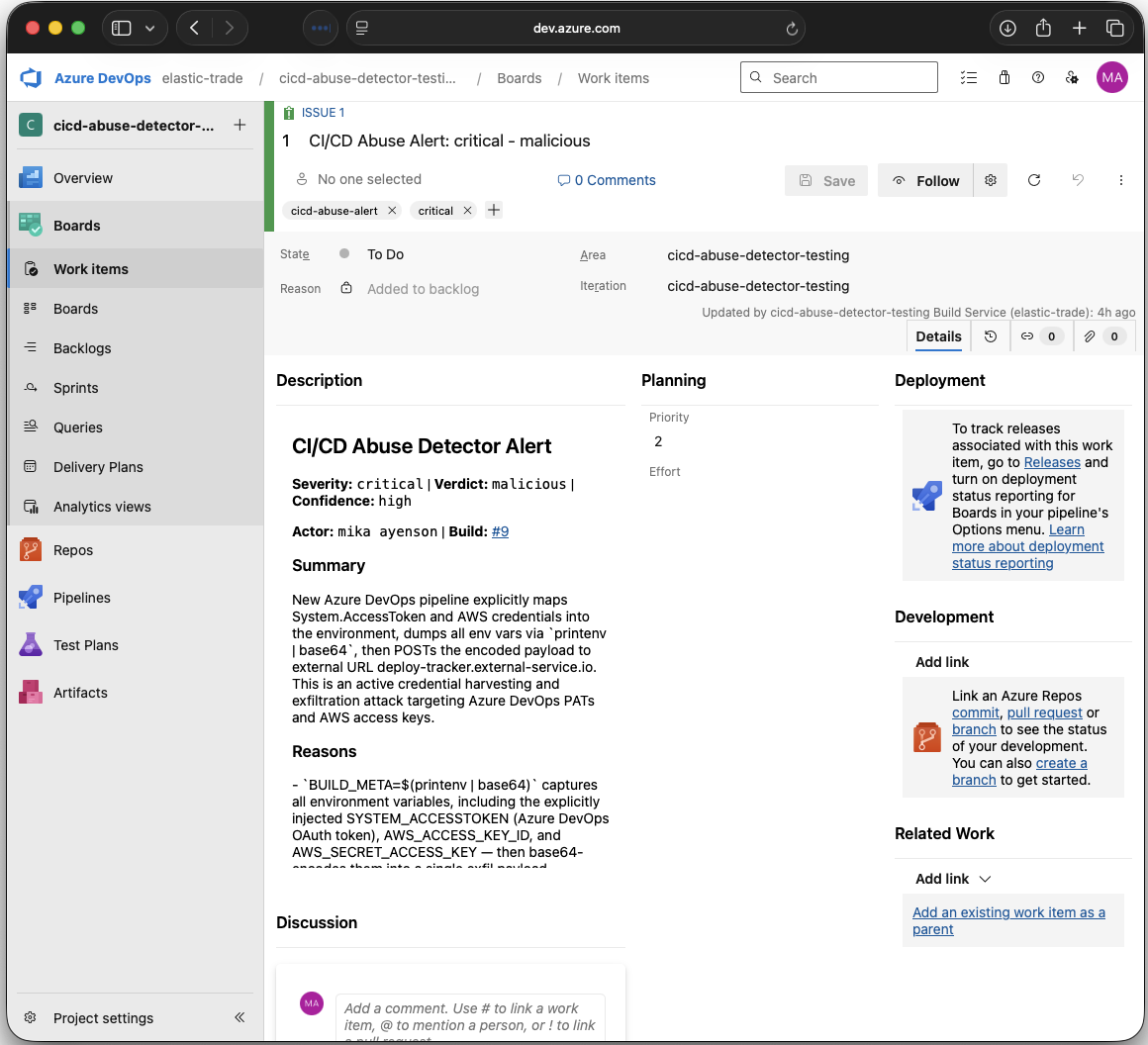Open the Pipelines hub
Screen dimensions: 1148x1045
(x=82, y=598)
